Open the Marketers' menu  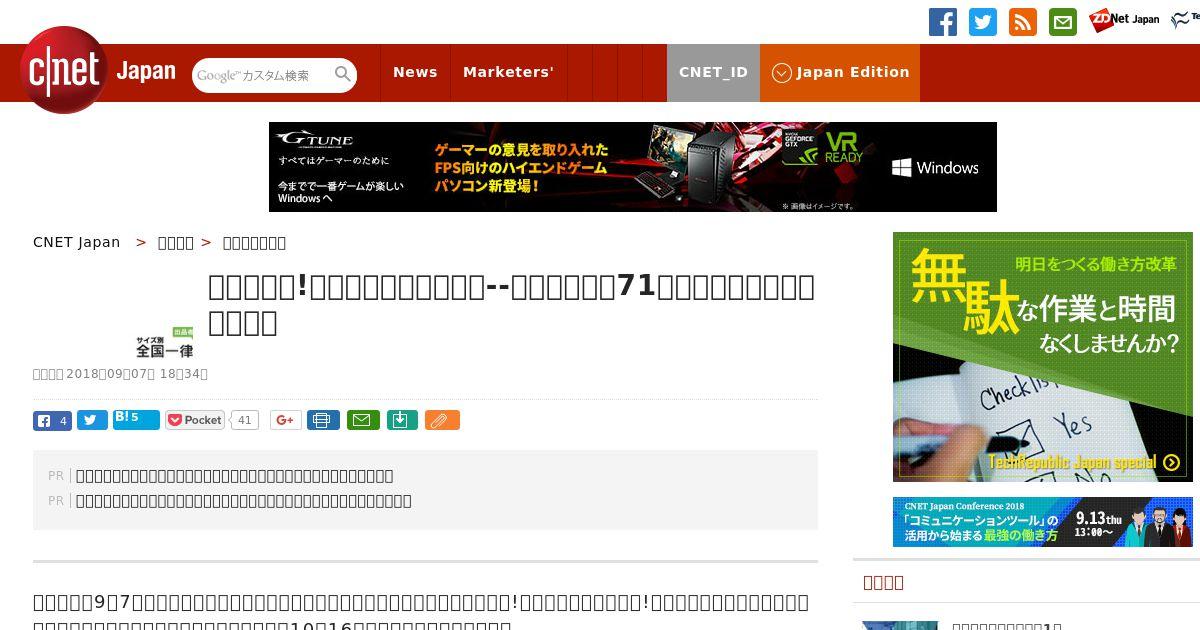pyautogui.click(x=508, y=72)
